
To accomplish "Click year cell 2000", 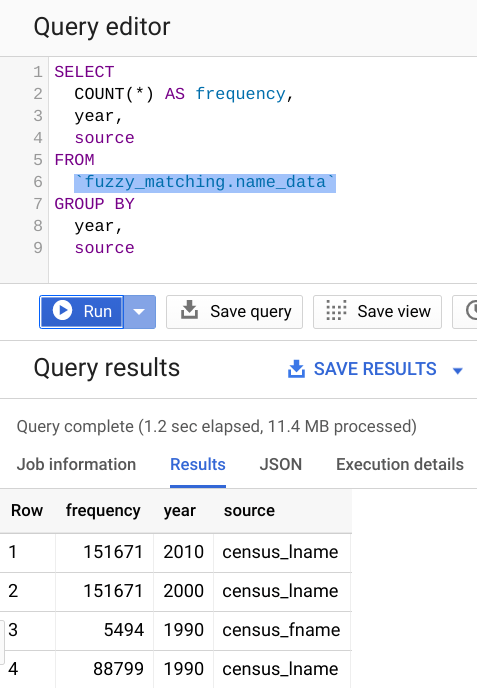I will (x=183, y=591).
